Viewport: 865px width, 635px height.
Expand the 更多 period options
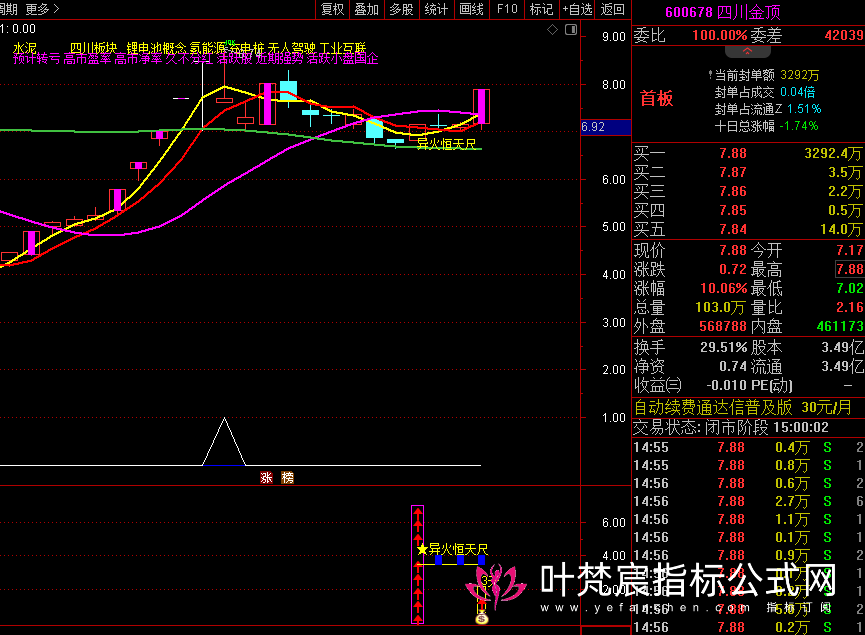click(x=42, y=9)
